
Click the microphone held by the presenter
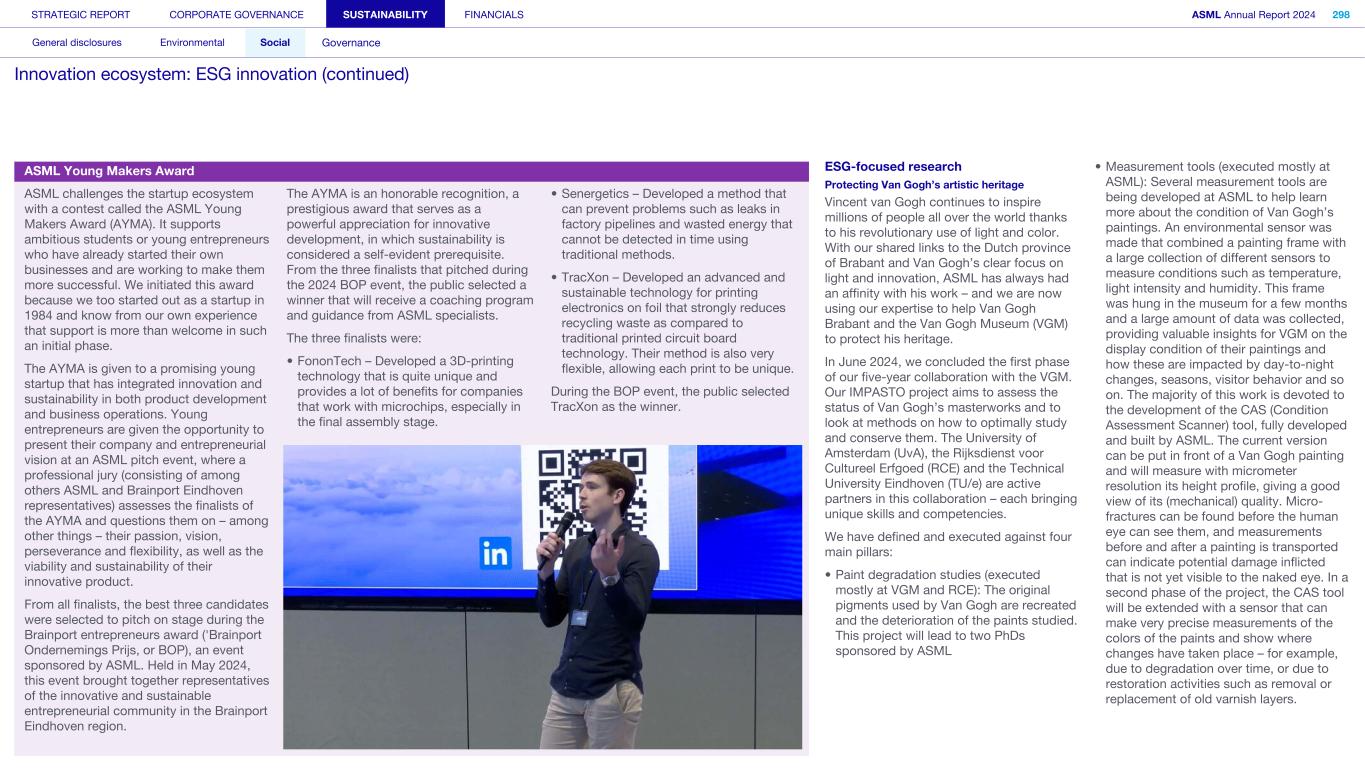tap(563, 526)
